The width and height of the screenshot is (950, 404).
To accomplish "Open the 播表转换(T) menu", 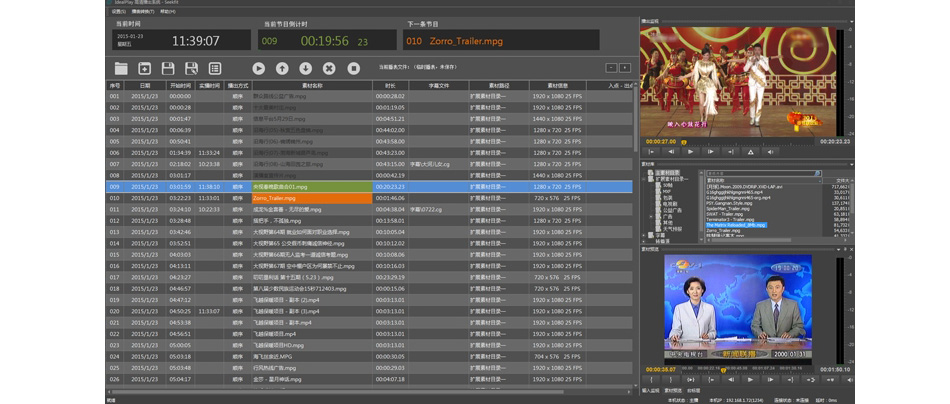I will coord(141,12).
